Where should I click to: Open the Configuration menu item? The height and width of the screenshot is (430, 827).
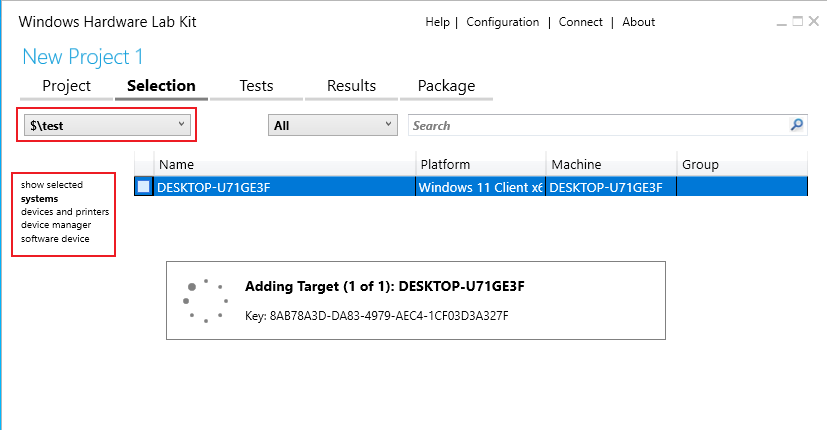point(502,22)
